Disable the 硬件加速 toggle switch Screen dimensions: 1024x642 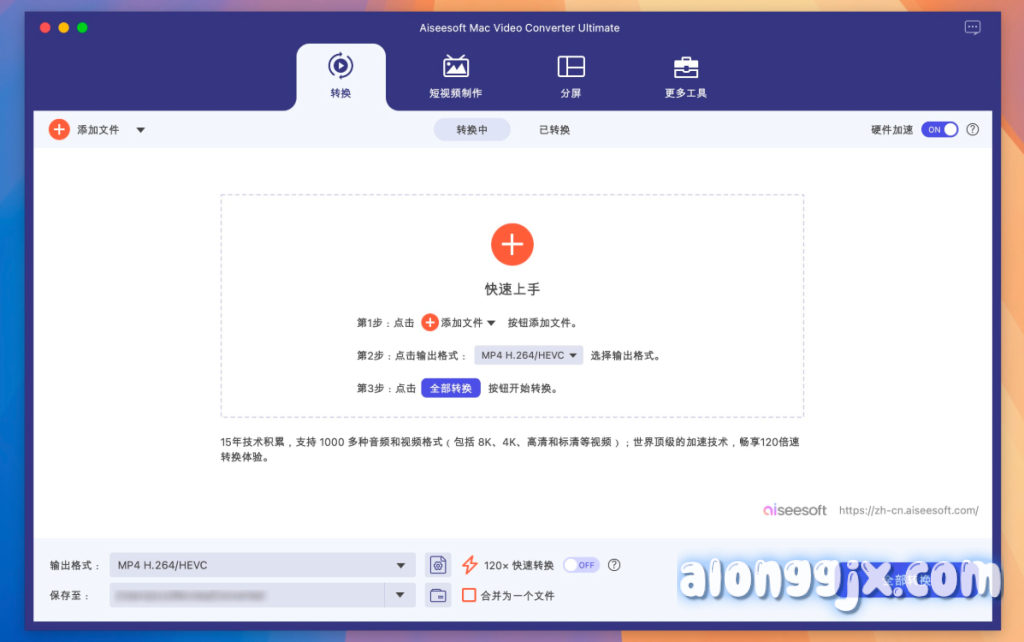pyautogui.click(x=939, y=130)
